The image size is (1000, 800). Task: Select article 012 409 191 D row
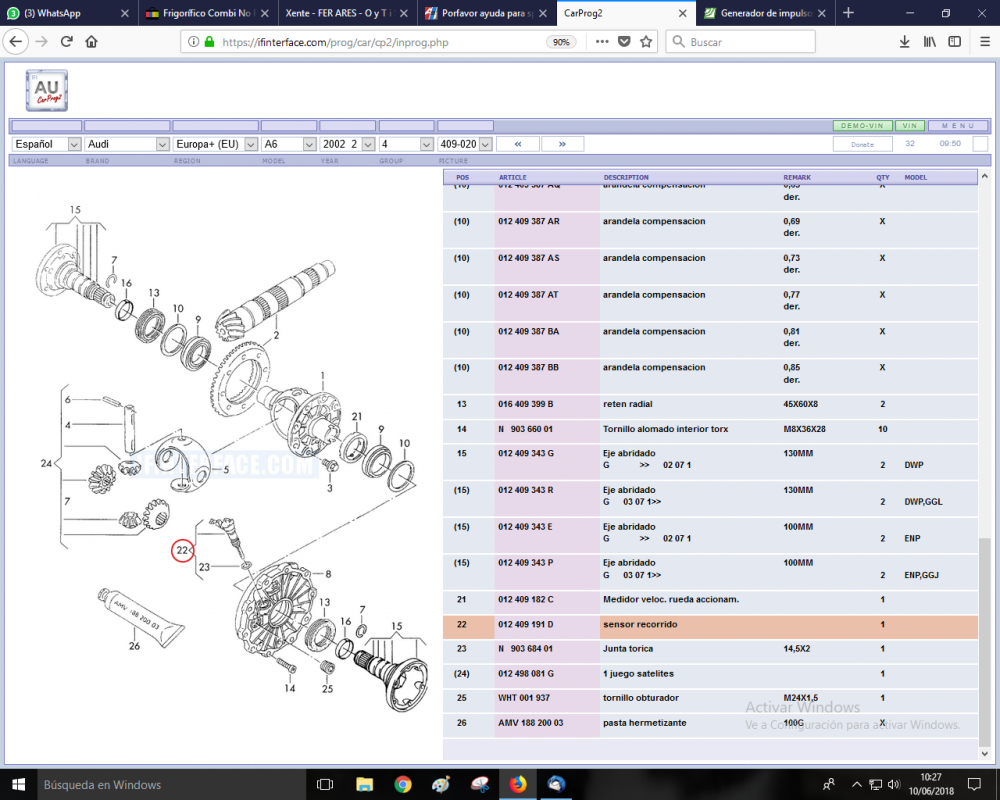click(x=710, y=625)
